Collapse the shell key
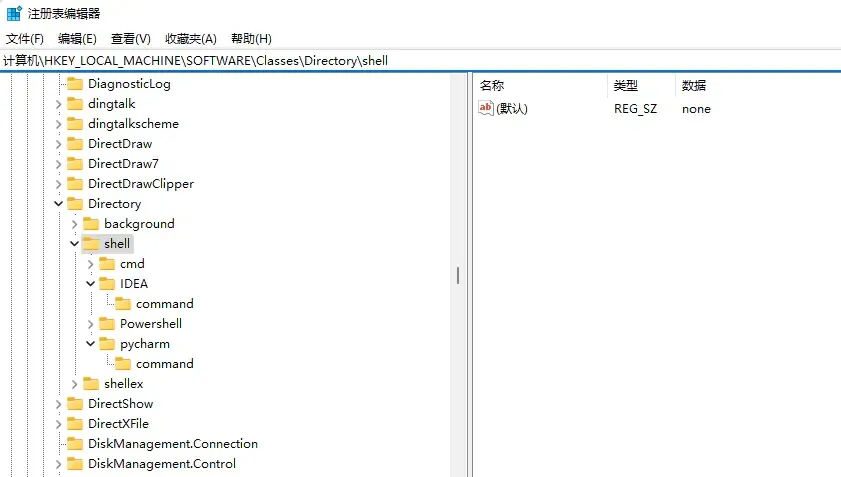 pyautogui.click(x=75, y=244)
